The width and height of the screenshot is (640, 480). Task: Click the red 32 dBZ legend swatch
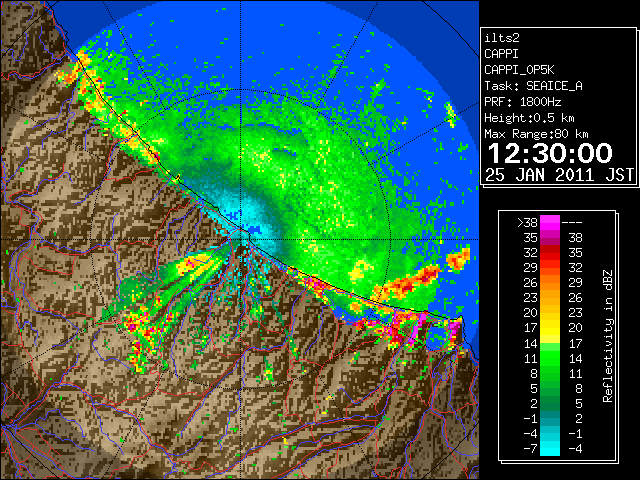[550, 252]
